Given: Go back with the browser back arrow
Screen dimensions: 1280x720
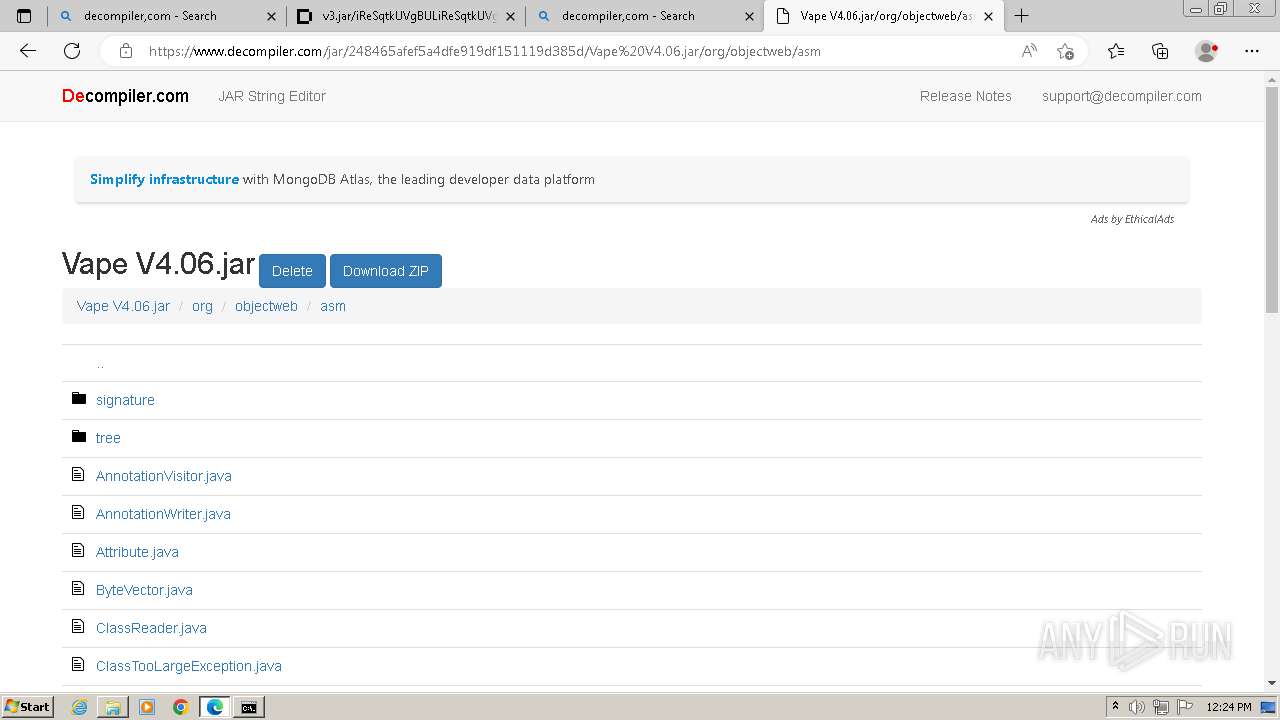Looking at the screenshot, I should click(x=28, y=51).
